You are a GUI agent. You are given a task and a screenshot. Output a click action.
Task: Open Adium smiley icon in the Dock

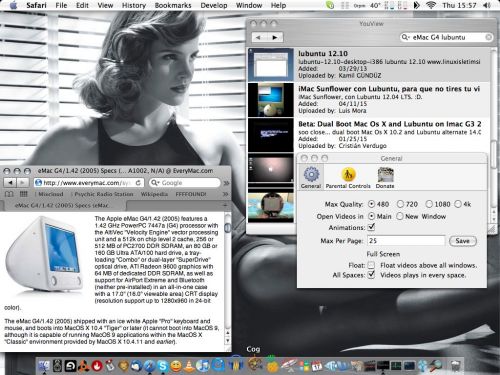coord(176,366)
